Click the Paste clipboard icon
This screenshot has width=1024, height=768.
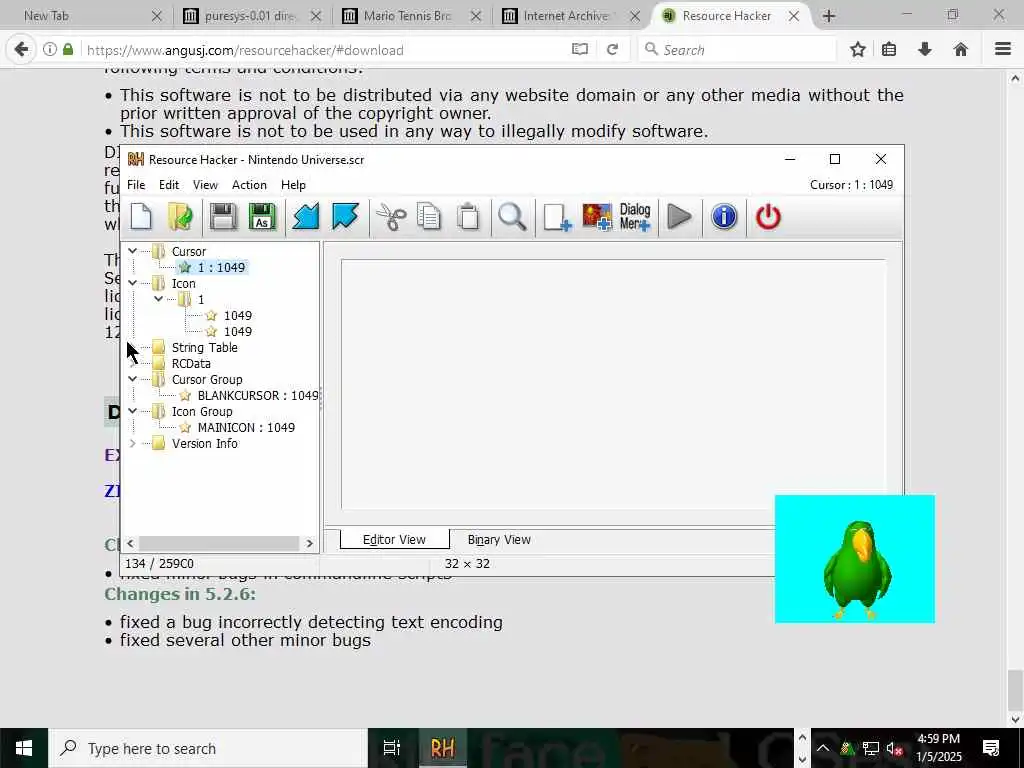468,217
